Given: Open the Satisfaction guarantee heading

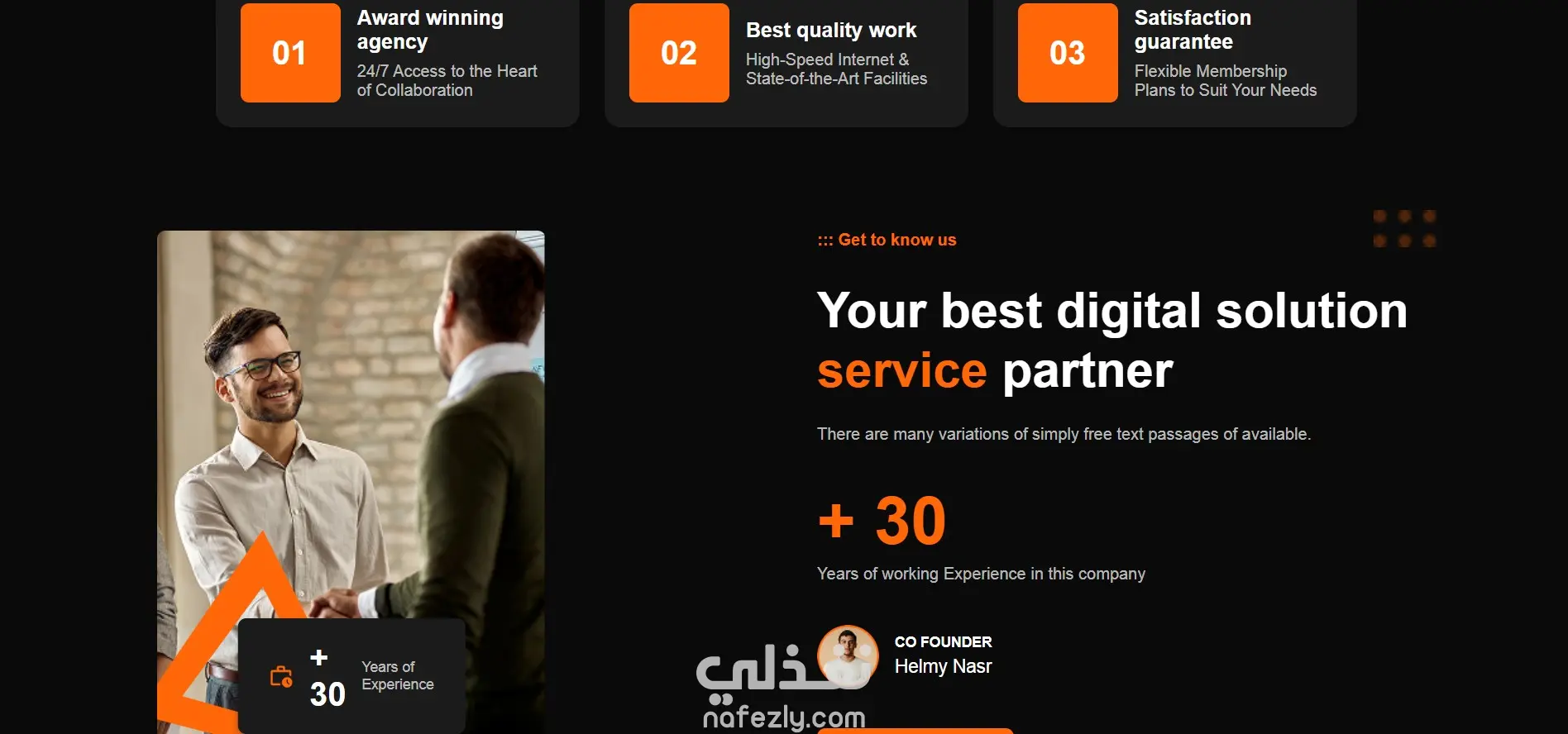Looking at the screenshot, I should [1193, 30].
